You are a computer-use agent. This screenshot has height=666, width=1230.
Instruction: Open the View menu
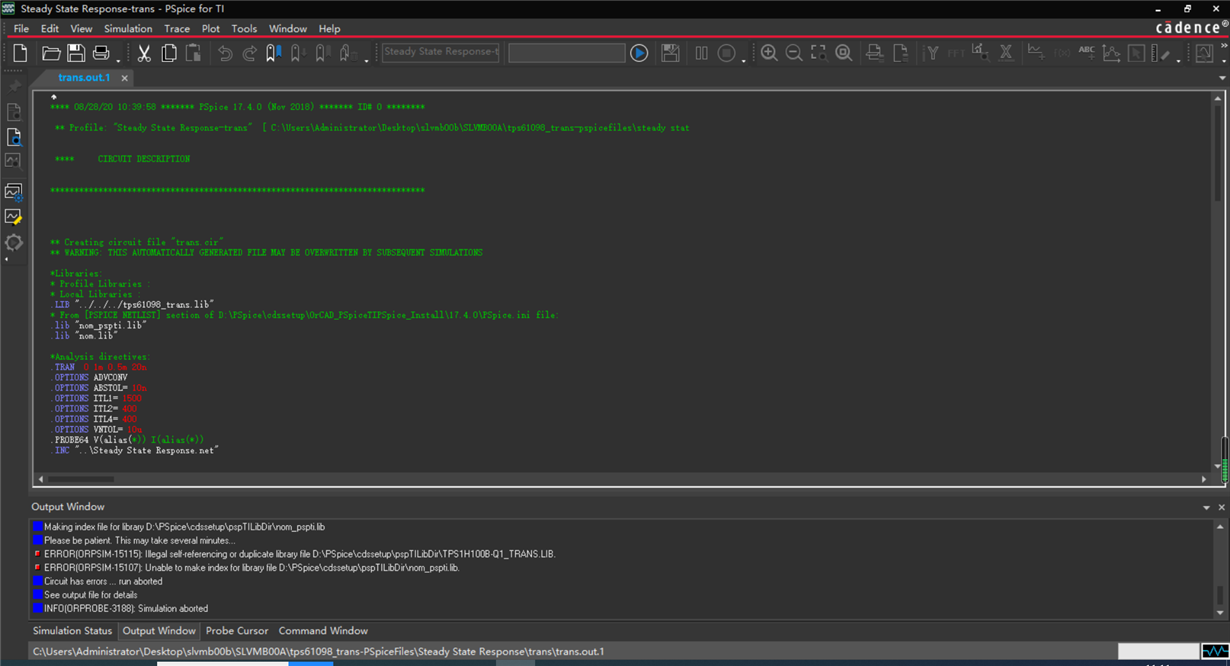pos(81,28)
